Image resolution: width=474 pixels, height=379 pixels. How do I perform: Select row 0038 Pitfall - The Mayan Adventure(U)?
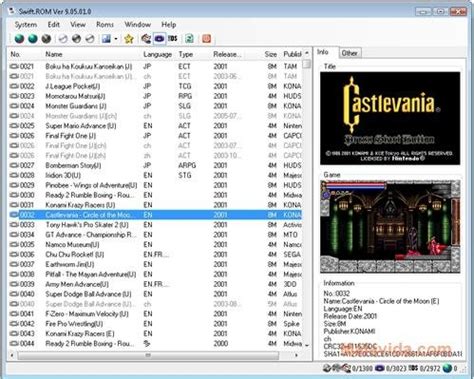(x=155, y=274)
